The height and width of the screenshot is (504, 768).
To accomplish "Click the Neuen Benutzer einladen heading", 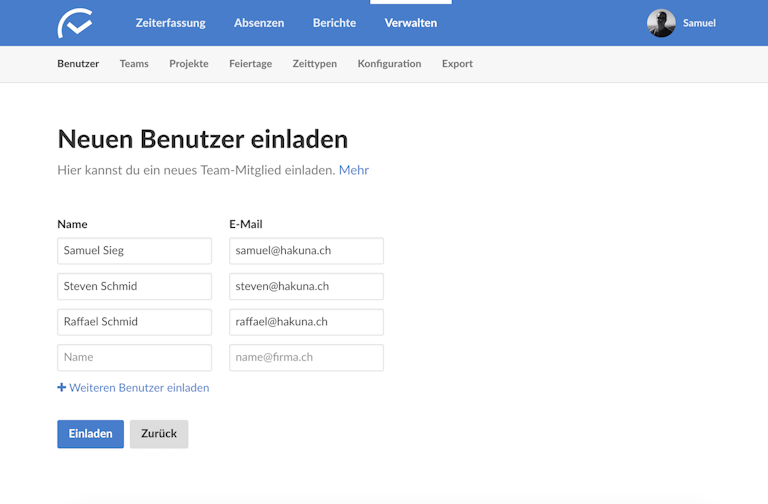I will [x=203, y=139].
